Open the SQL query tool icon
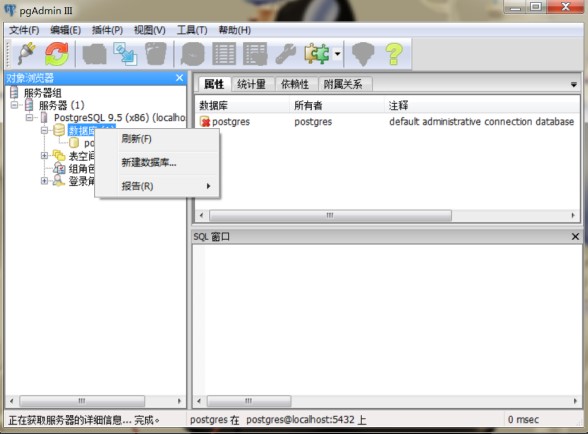 pos(193,54)
